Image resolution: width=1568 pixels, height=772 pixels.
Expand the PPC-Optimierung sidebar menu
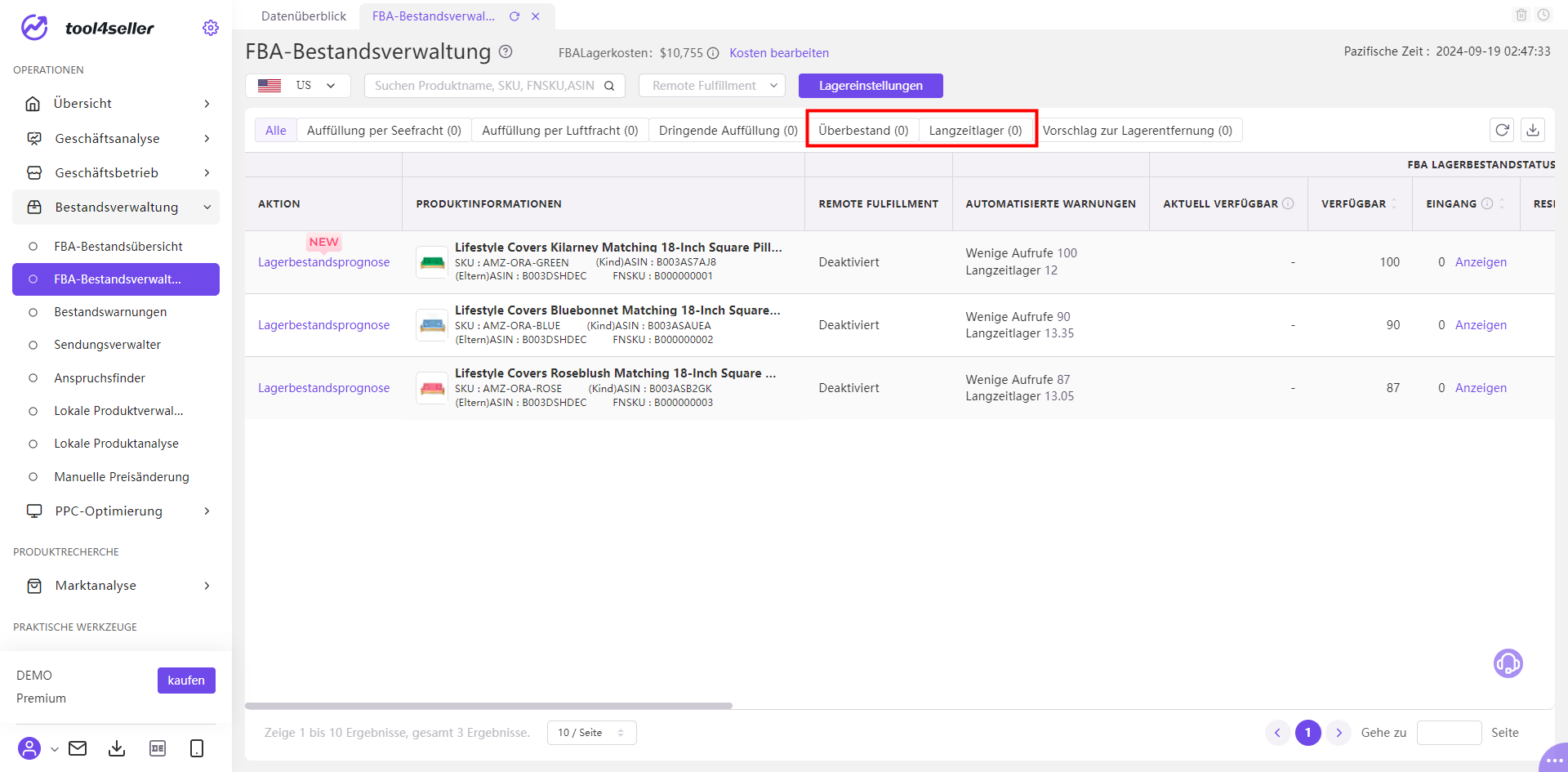click(x=116, y=511)
